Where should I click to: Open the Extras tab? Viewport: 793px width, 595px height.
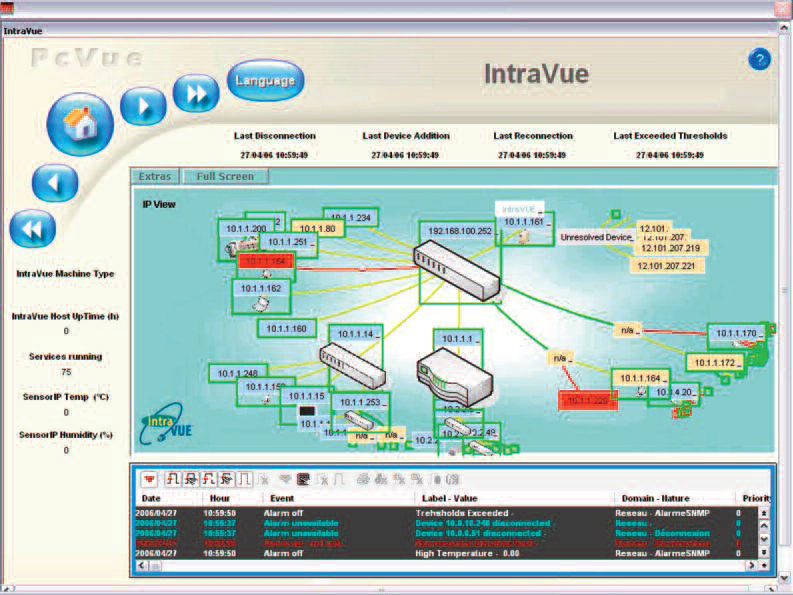155,176
